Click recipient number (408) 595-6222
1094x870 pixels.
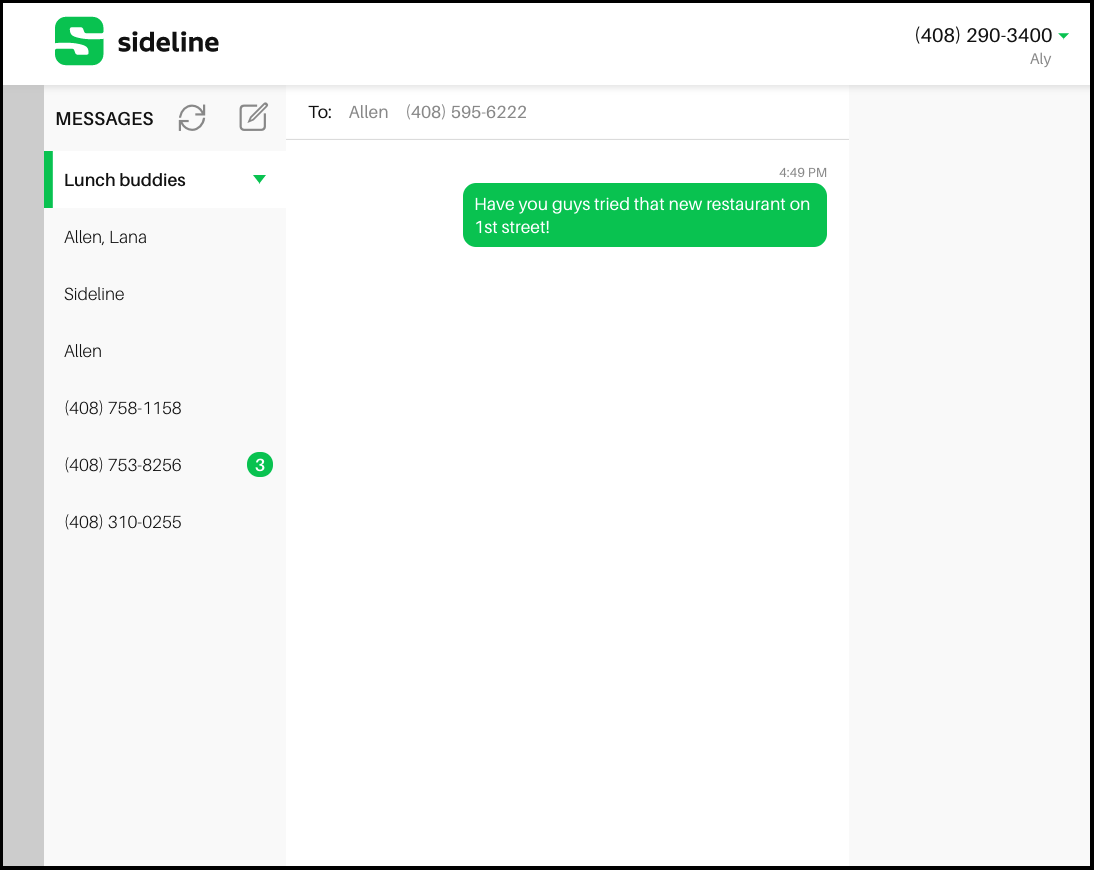pos(466,112)
